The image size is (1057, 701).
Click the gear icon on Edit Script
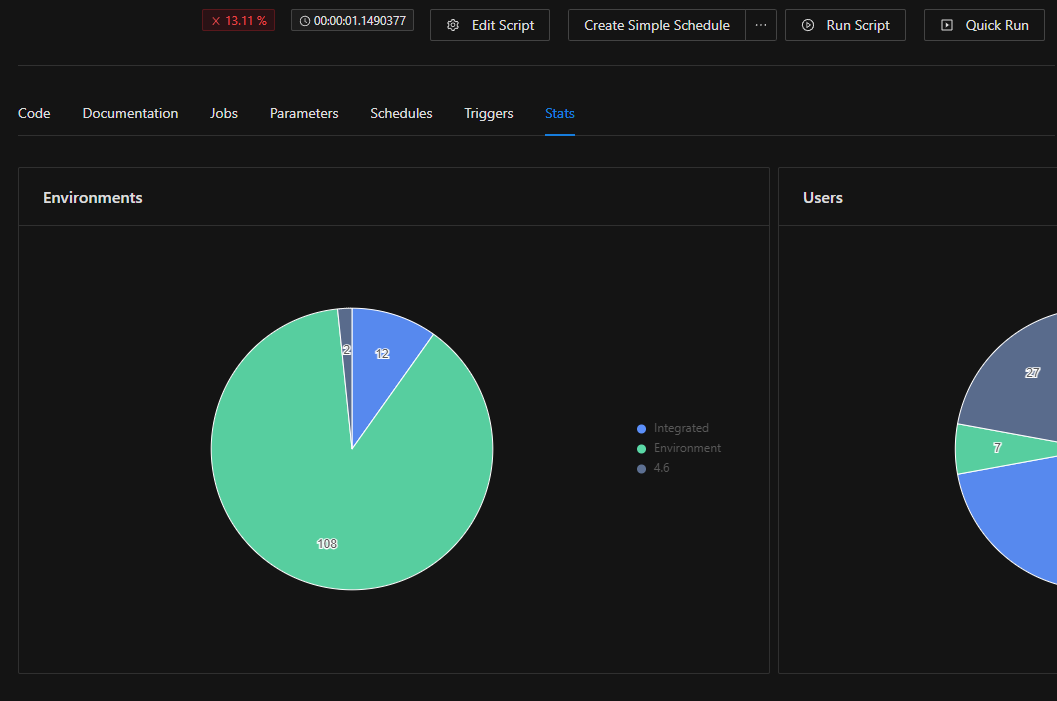point(453,25)
